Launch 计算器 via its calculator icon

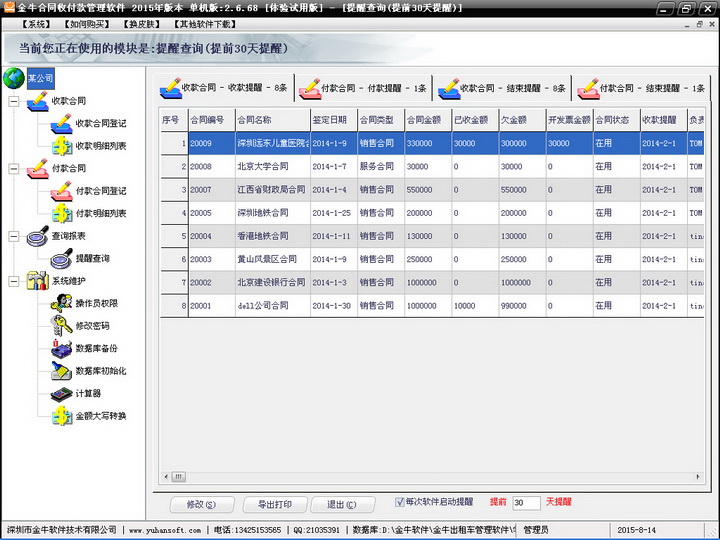(62, 394)
